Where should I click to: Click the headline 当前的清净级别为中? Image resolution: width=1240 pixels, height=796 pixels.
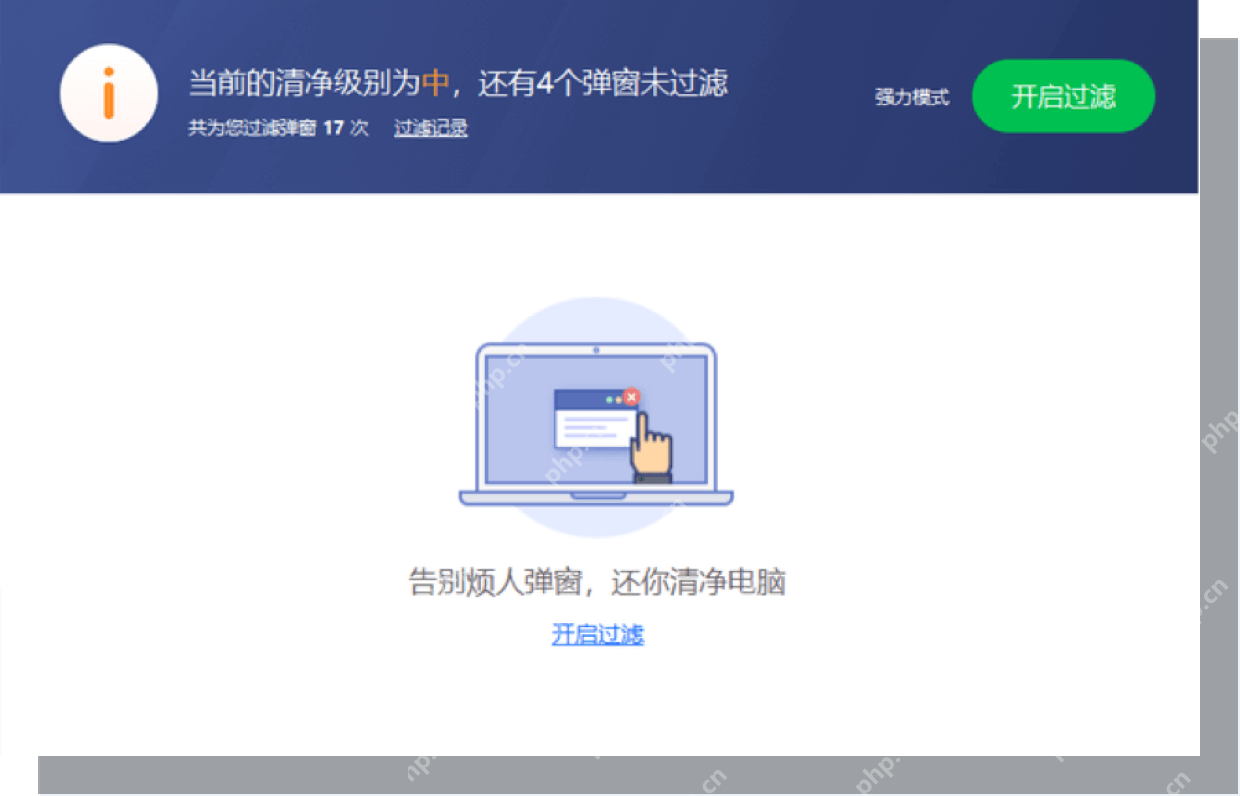319,83
